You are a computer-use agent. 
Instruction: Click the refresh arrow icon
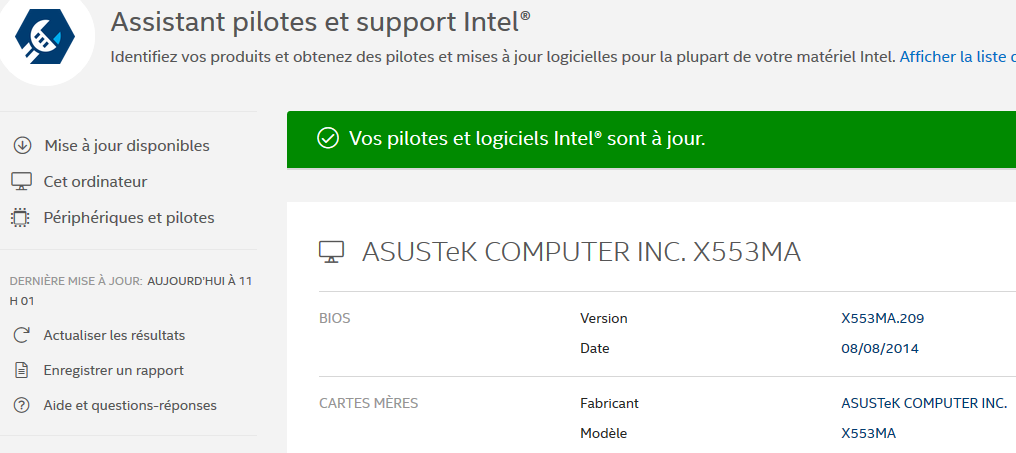point(21,335)
